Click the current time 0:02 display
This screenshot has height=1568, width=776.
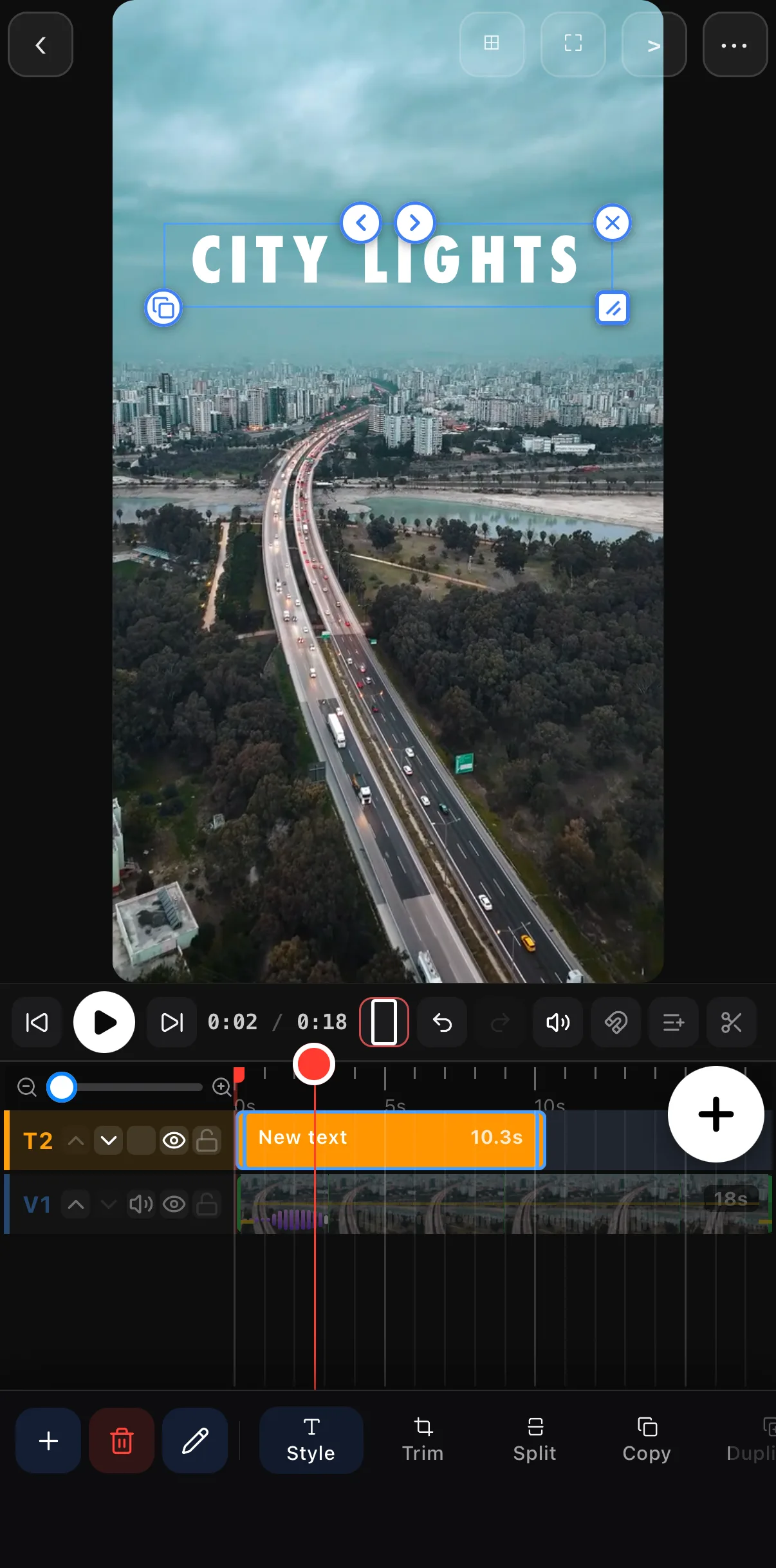233,1022
